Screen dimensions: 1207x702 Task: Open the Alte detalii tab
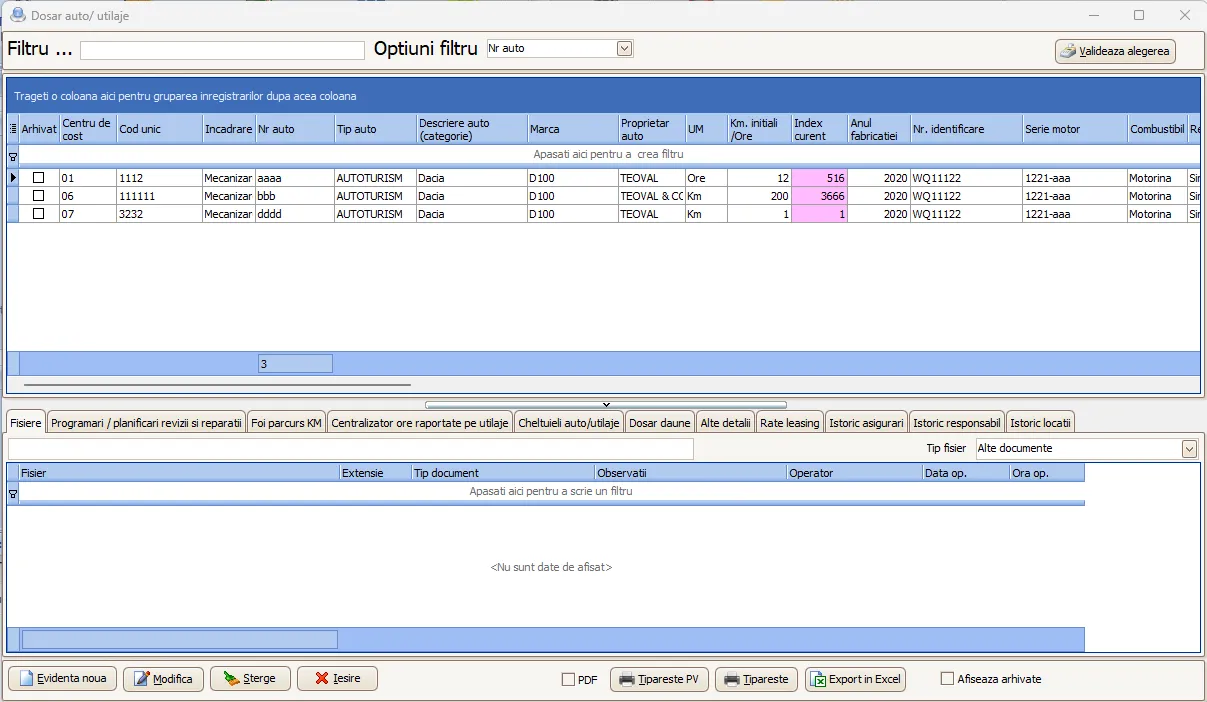pyautogui.click(x=725, y=423)
